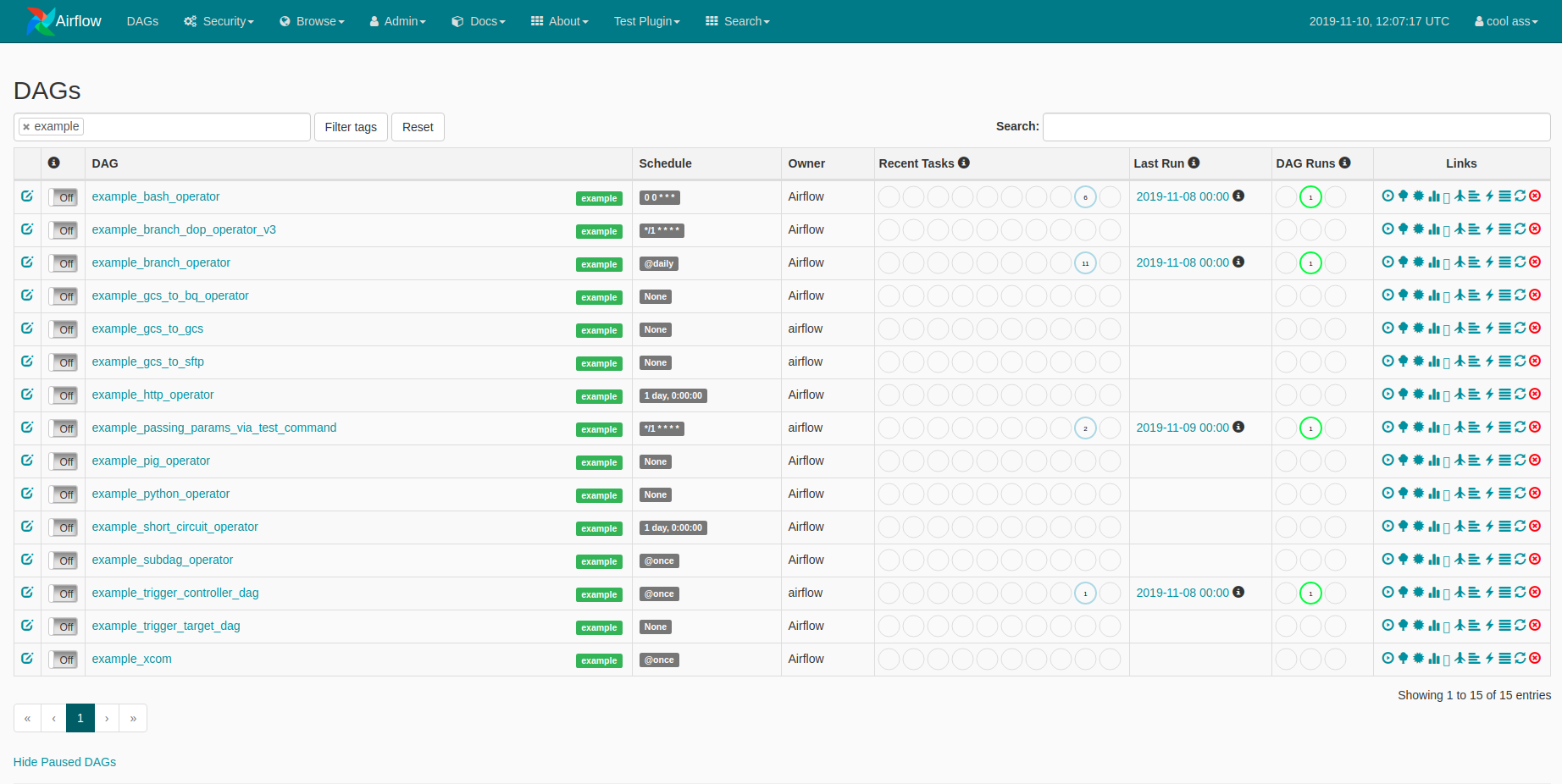Open Landing Times plane icon for example_pig_operator
1562x784 pixels.
(1460, 461)
